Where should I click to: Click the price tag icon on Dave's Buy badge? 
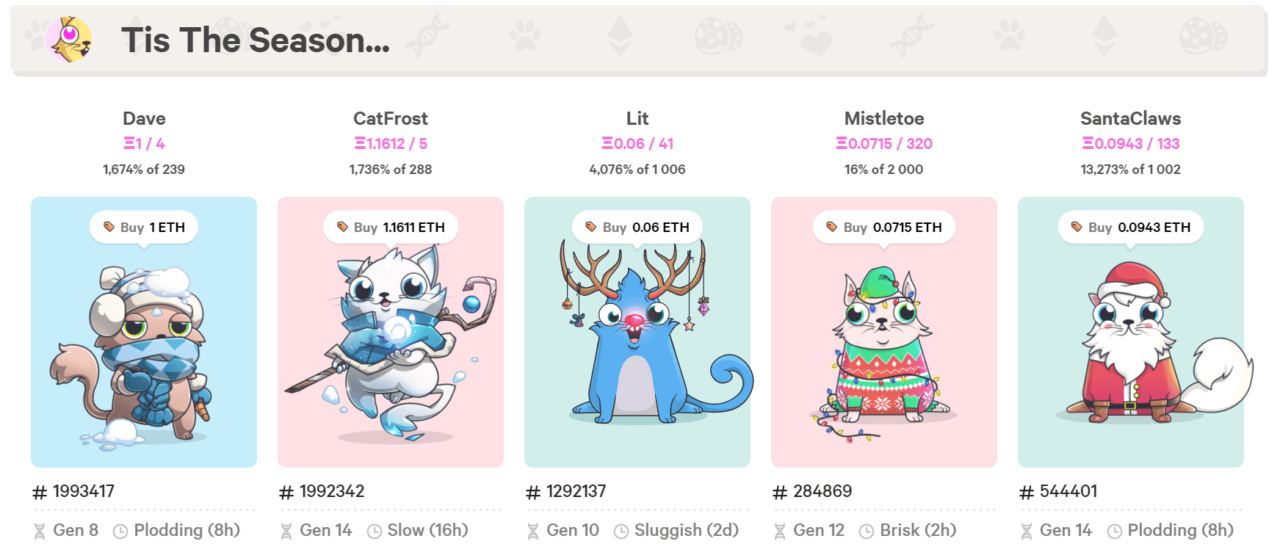click(107, 227)
